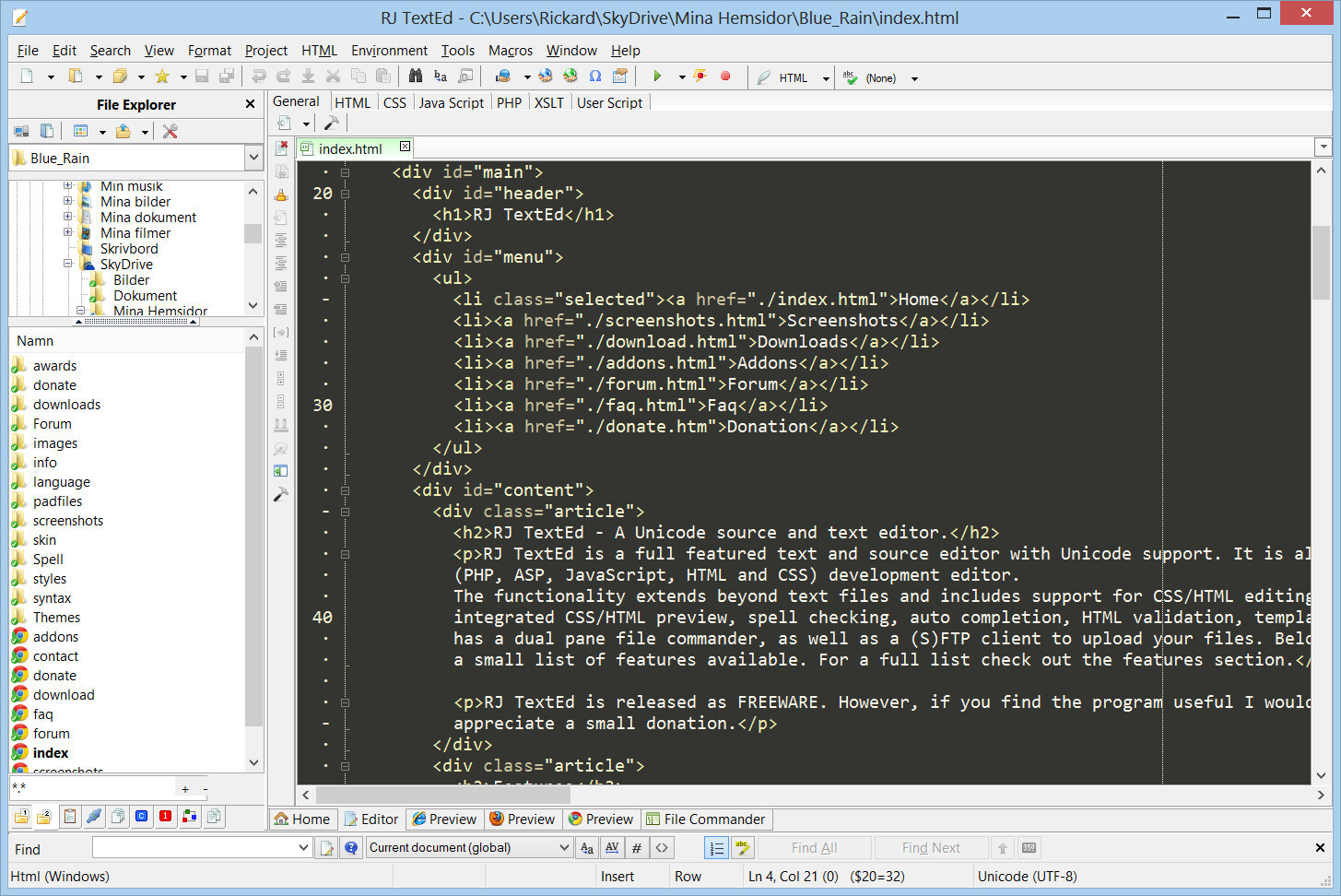Click the editor horizontal scrollbar thumb
The height and width of the screenshot is (896, 1341).
442,795
